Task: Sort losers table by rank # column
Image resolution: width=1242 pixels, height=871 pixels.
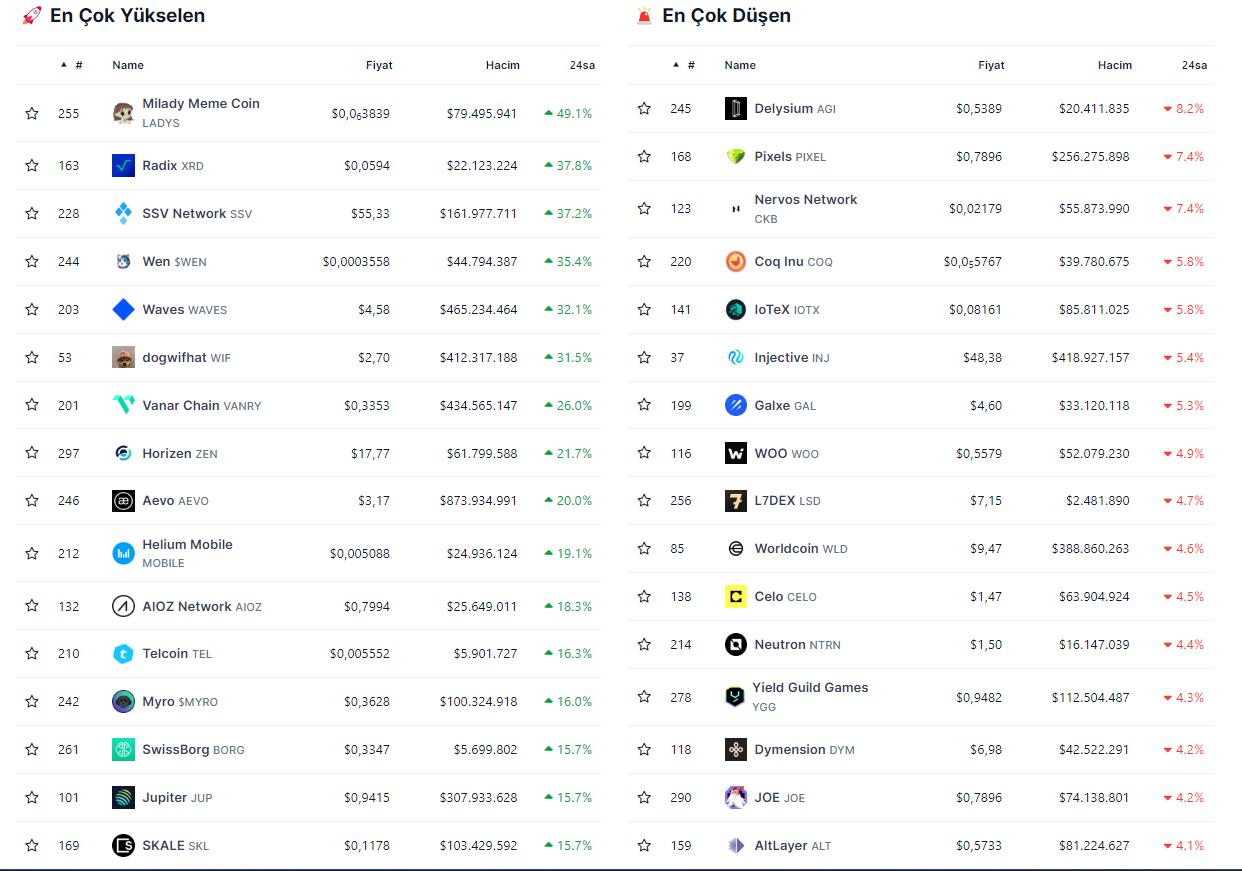Action: 690,65
